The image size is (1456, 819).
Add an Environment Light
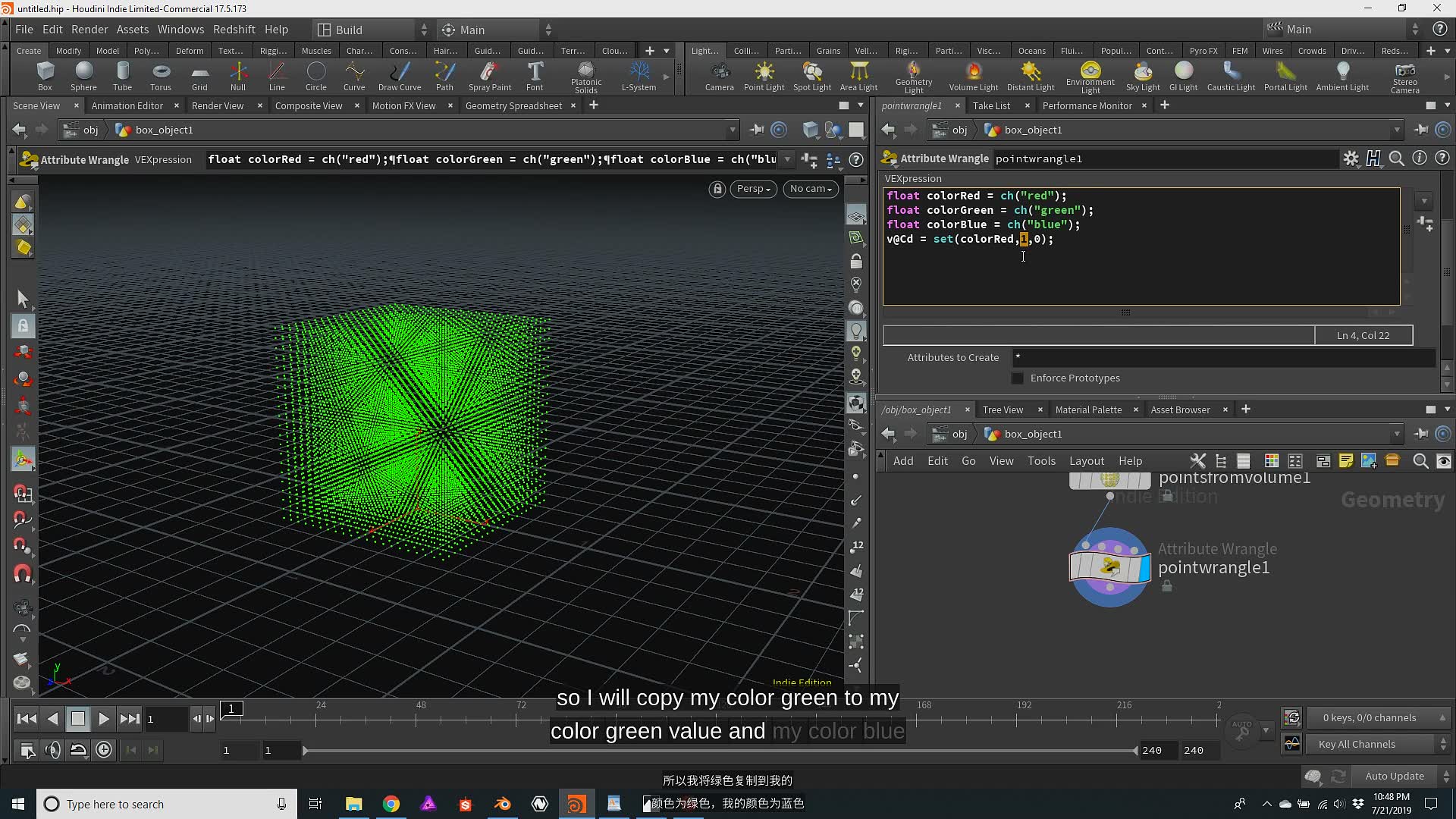pos(1090,77)
